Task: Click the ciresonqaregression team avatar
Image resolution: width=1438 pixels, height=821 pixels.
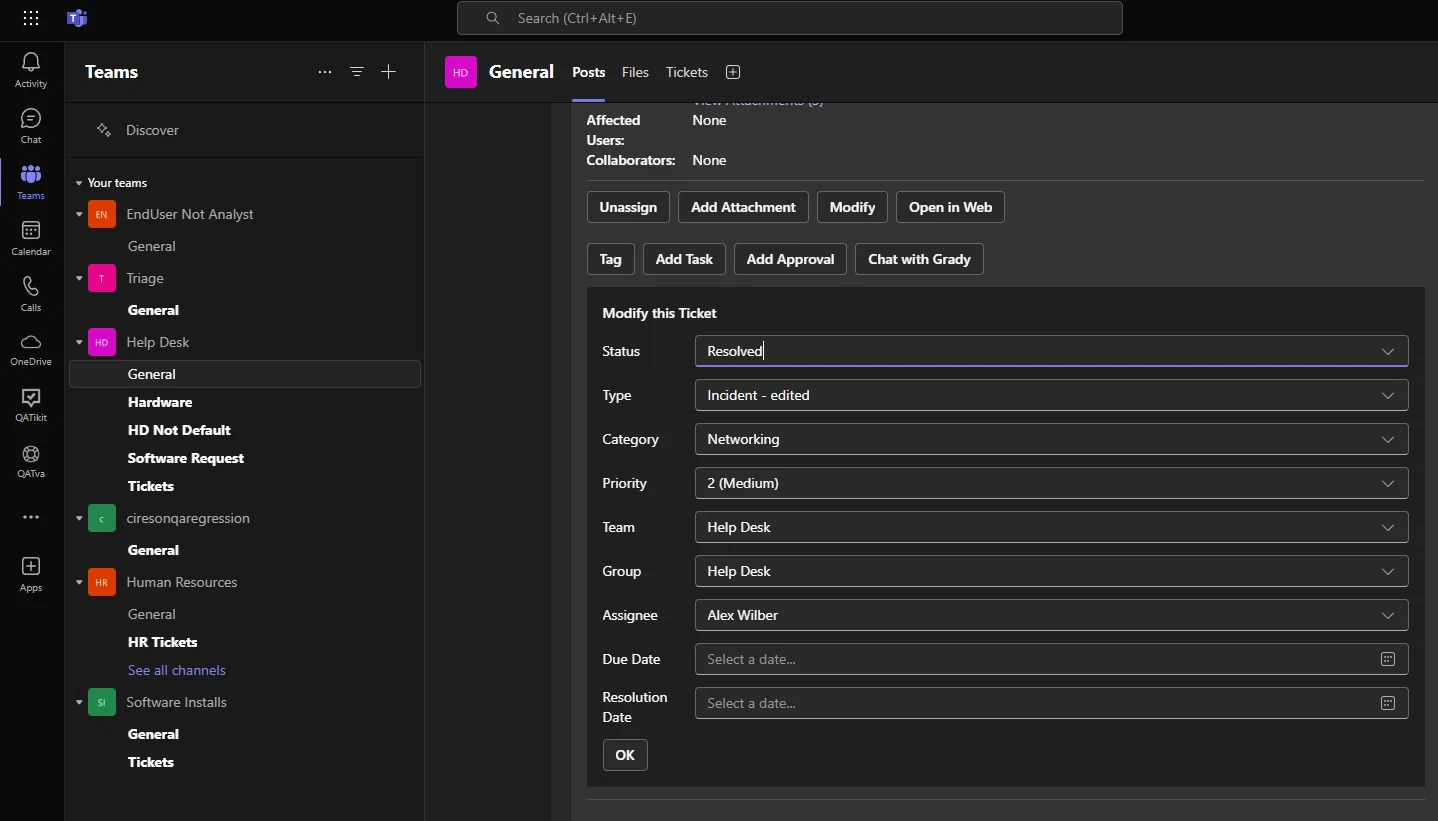Action: [x=102, y=518]
